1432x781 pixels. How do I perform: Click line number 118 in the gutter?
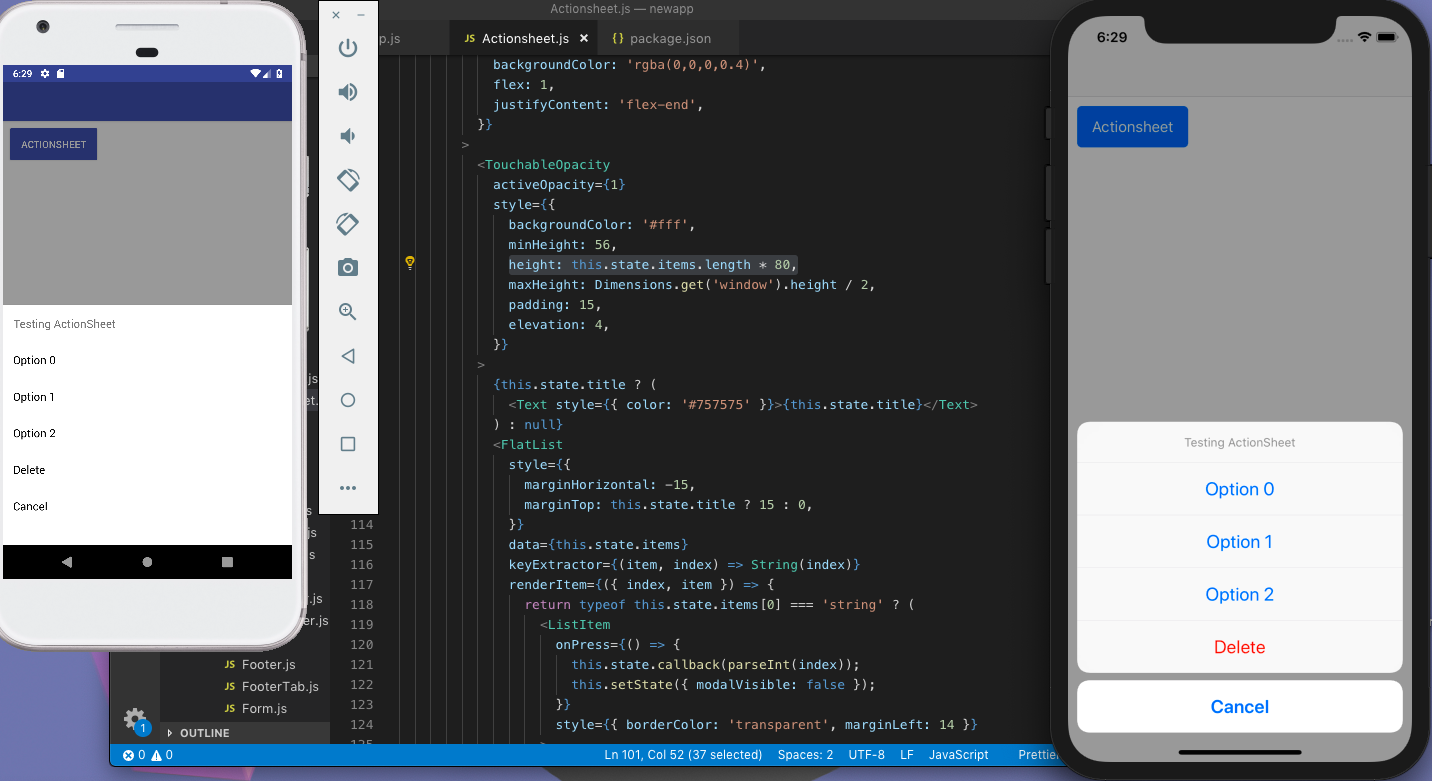(x=361, y=604)
